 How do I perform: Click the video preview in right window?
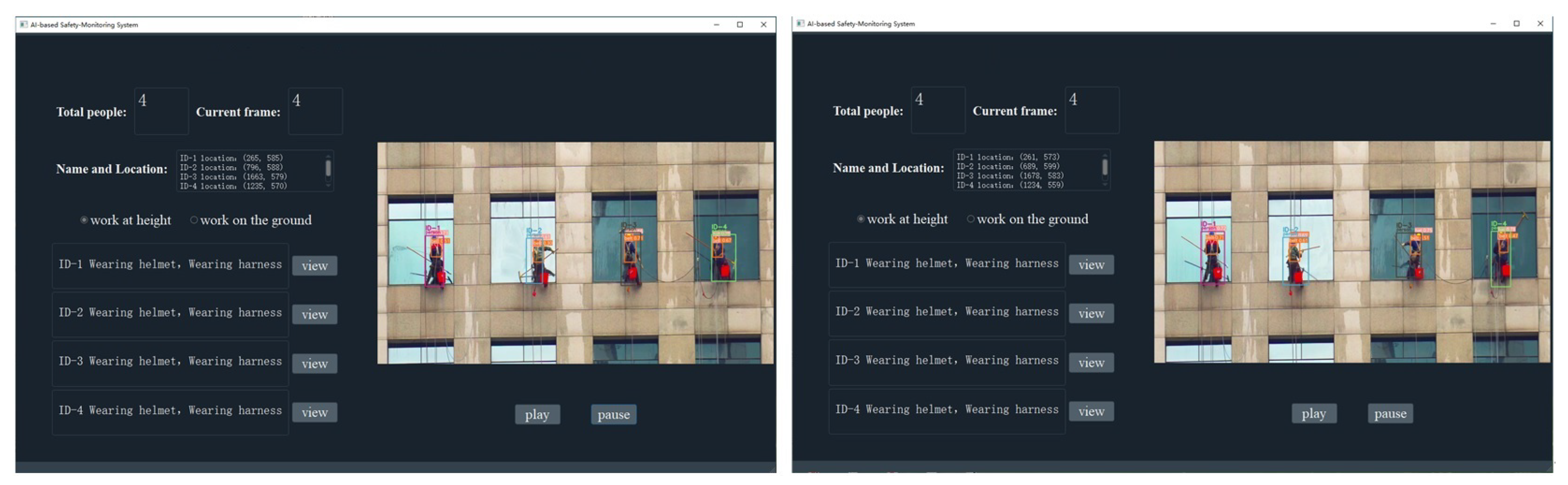pos(1351,251)
